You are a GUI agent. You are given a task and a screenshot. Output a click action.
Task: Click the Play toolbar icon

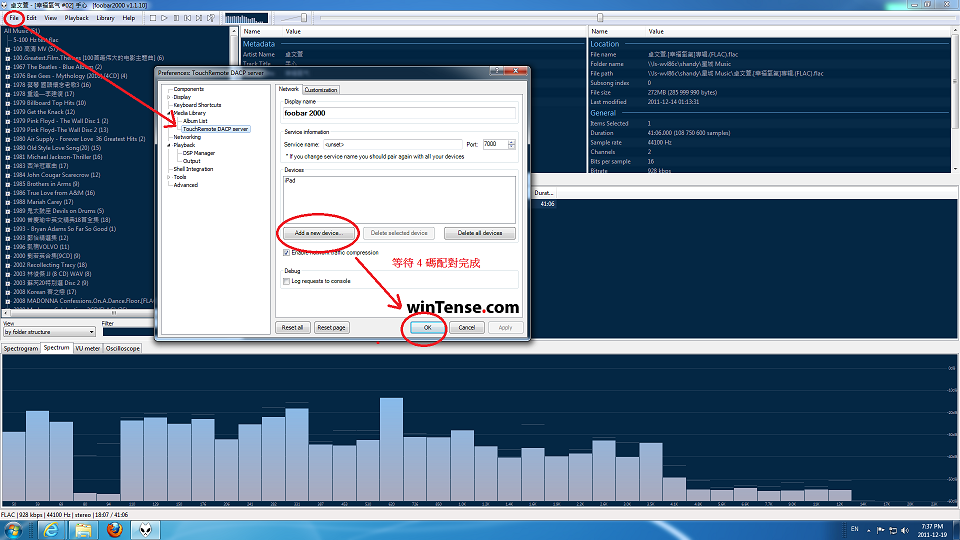tap(164, 18)
